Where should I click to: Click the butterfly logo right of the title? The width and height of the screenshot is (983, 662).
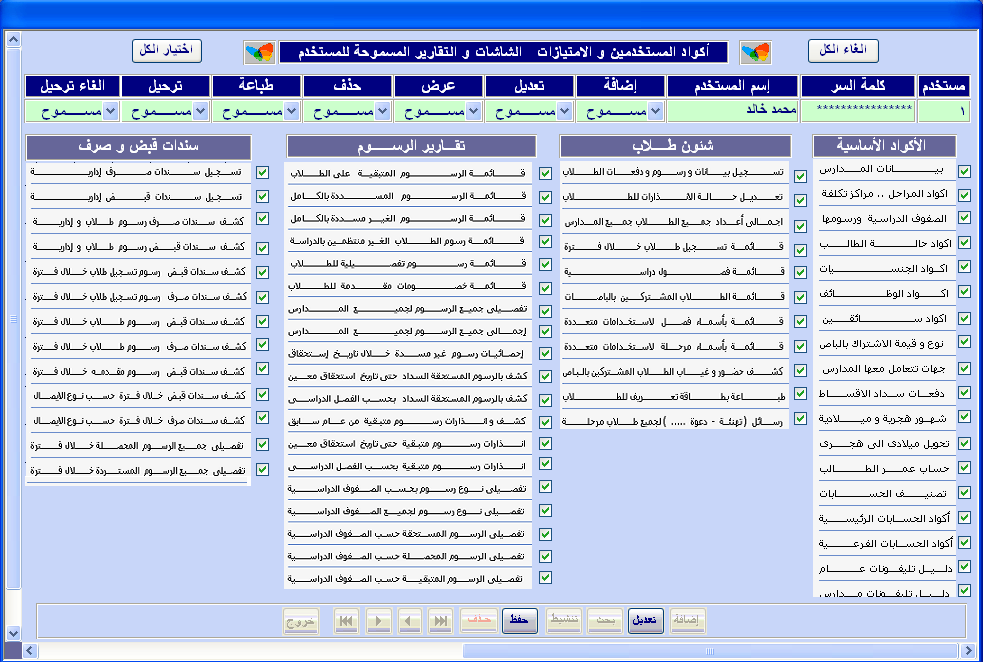pyautogui.click(x=755, y=52)
